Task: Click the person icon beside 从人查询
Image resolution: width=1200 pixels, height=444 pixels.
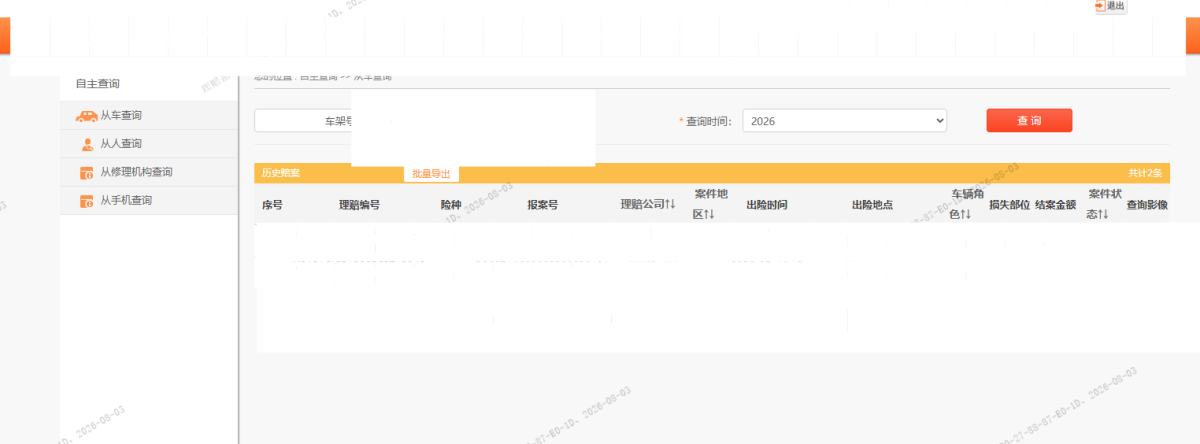Action: click(x=86, y=144)
